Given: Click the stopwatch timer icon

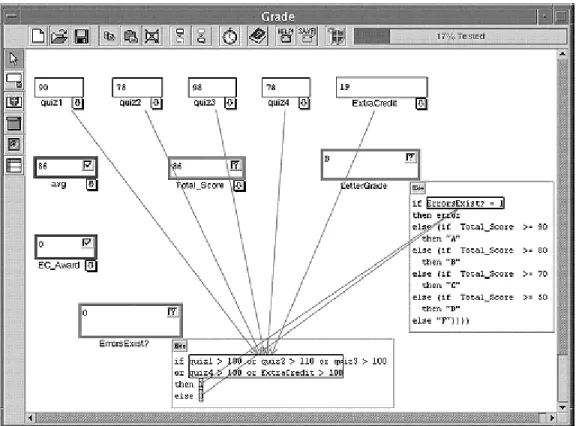Looking at the screenshot, I should click(x=230, y=36).
